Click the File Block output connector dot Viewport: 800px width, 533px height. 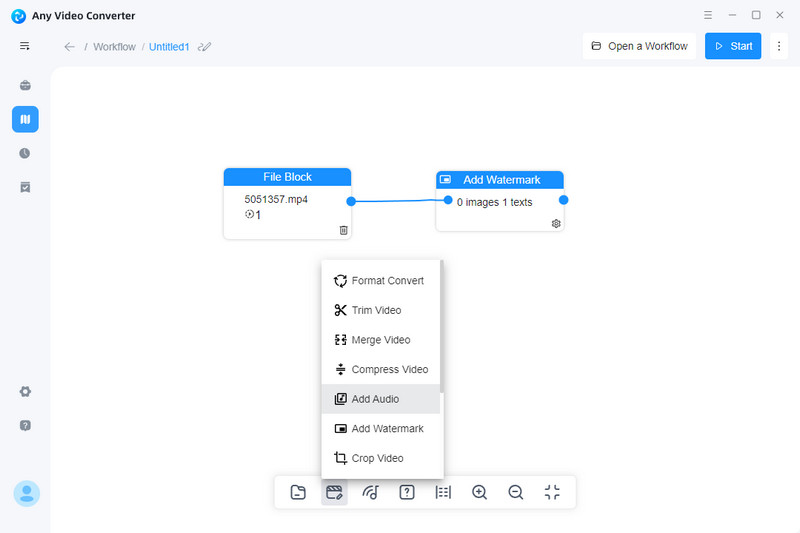[351, 201]
